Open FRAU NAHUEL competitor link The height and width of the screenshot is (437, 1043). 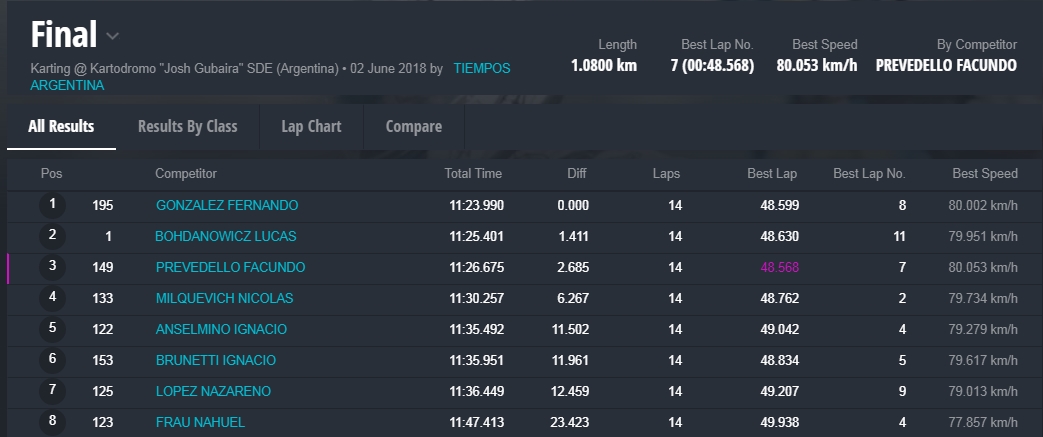coord(200,422)
